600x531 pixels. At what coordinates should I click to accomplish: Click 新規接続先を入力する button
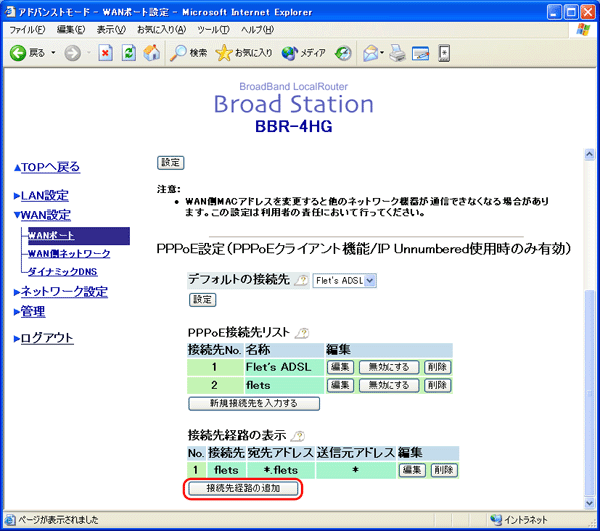[254, 403]
